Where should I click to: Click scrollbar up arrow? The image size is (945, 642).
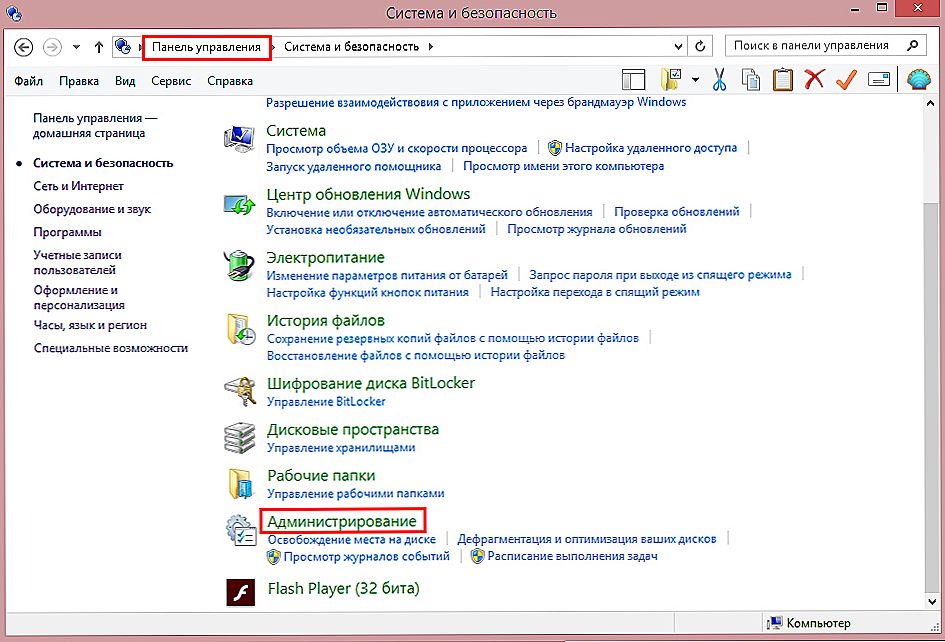coord(932,104)
